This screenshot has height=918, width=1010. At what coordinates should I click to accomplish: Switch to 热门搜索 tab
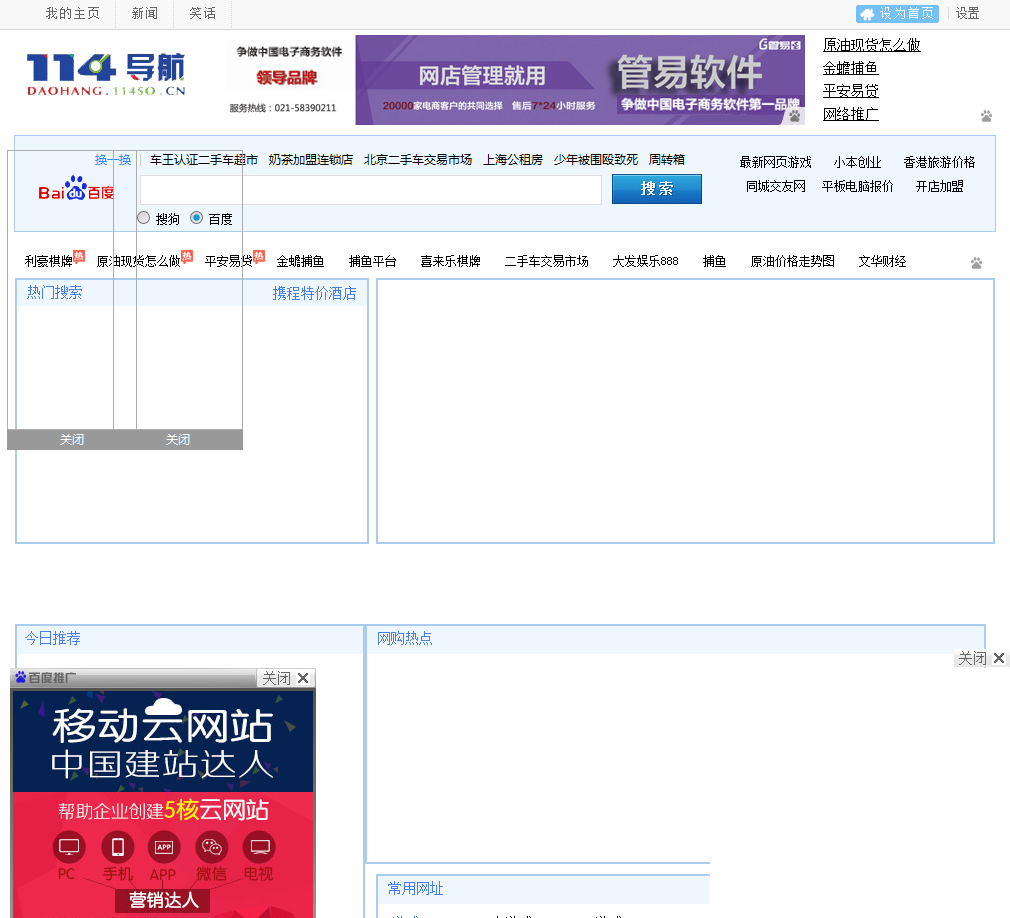55,292
